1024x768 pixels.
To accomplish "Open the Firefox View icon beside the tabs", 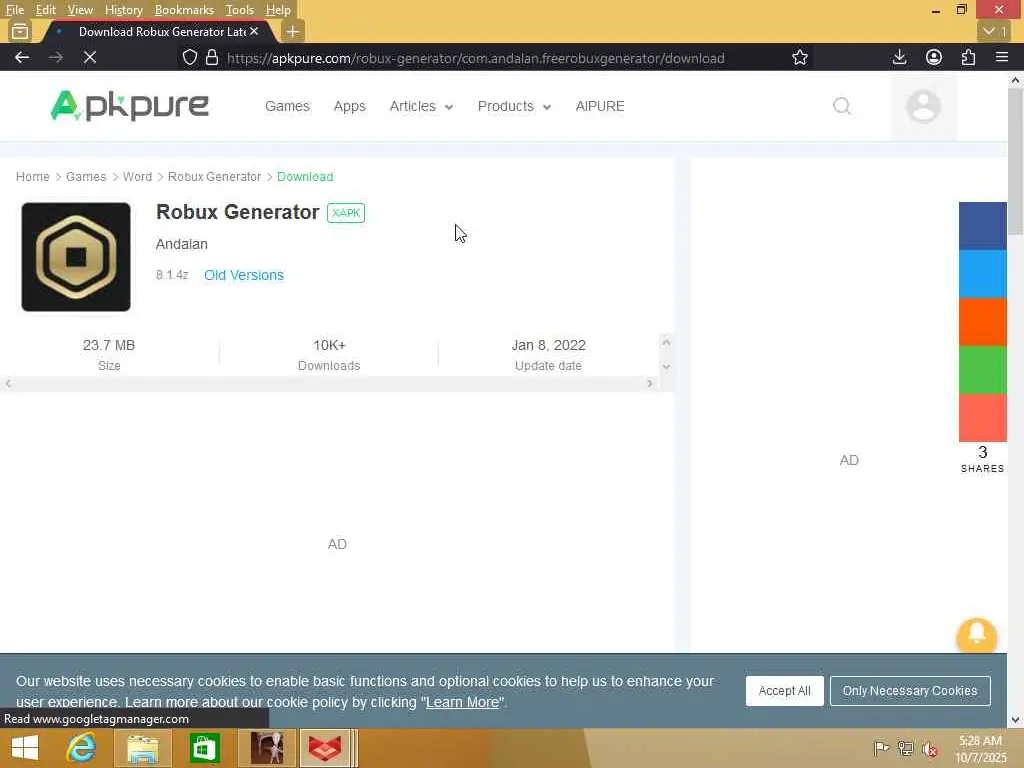I will click(20, 31).
